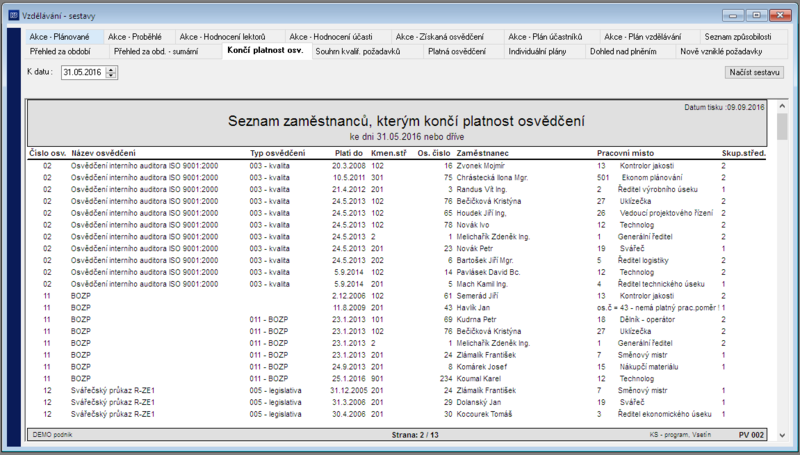Select employee Mach Kamil Ing.

(x=482, y=284)
